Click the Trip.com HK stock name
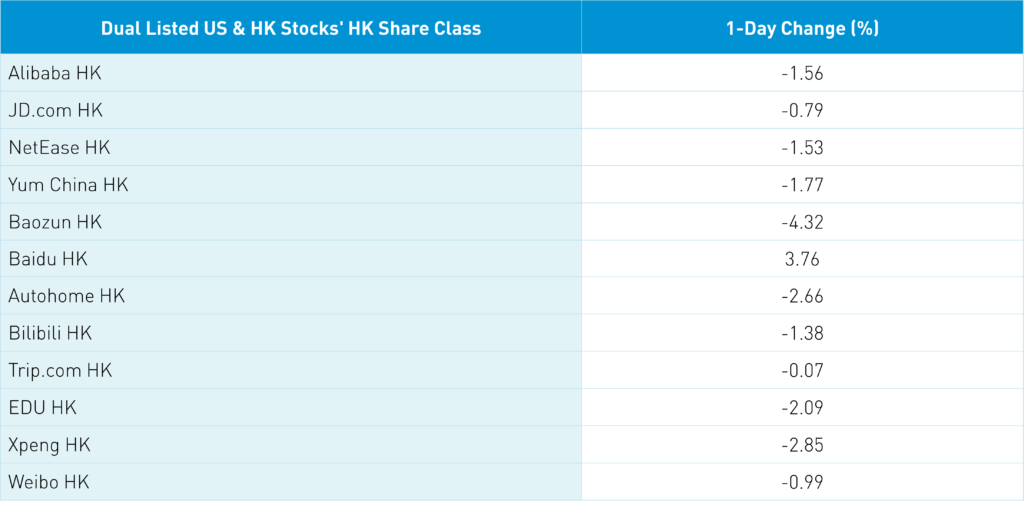This screenshot has width=1024, height=505. [60, 370]
